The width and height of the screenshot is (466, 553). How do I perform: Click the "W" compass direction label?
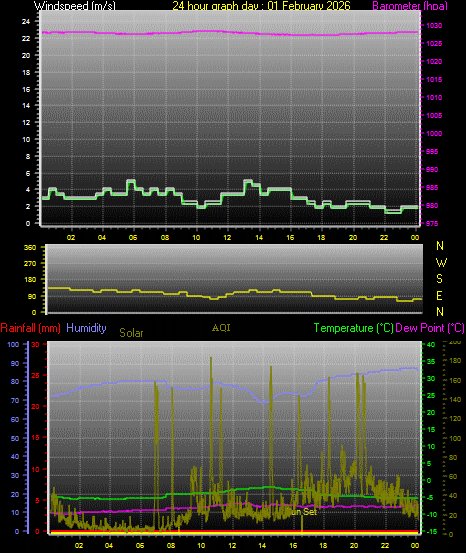441,262
